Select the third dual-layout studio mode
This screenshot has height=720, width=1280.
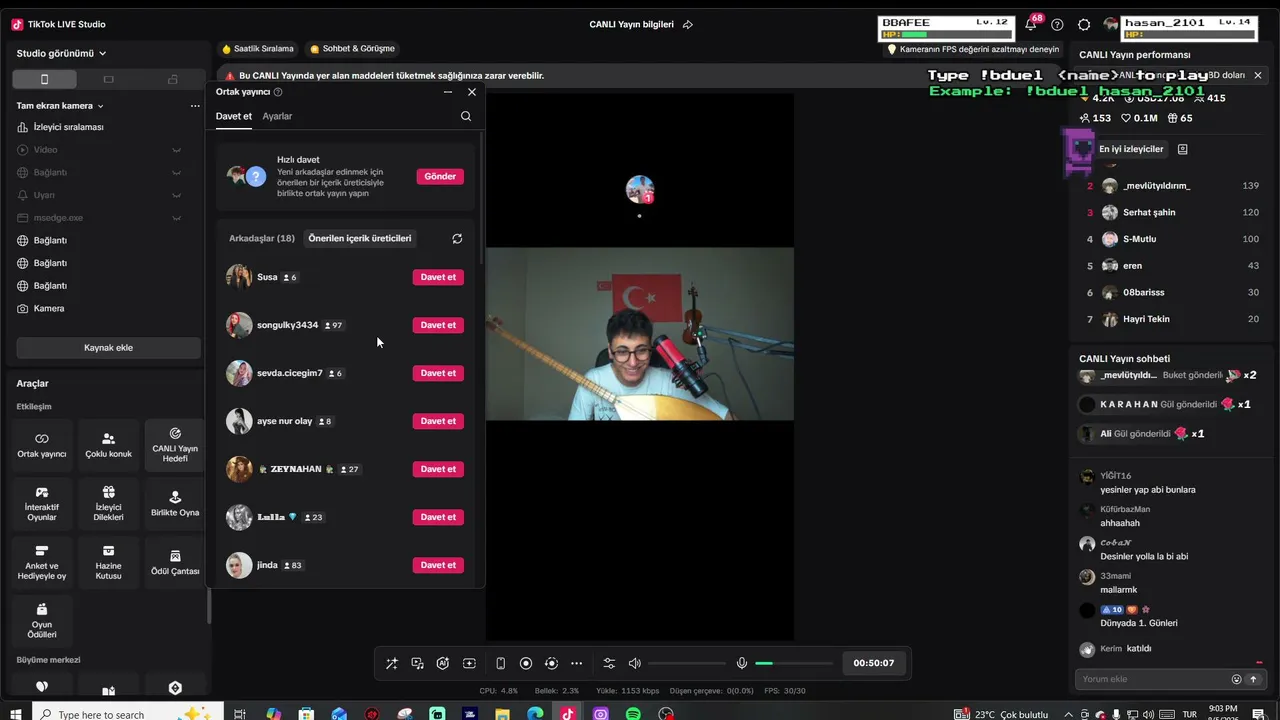[x=172, y=79]
